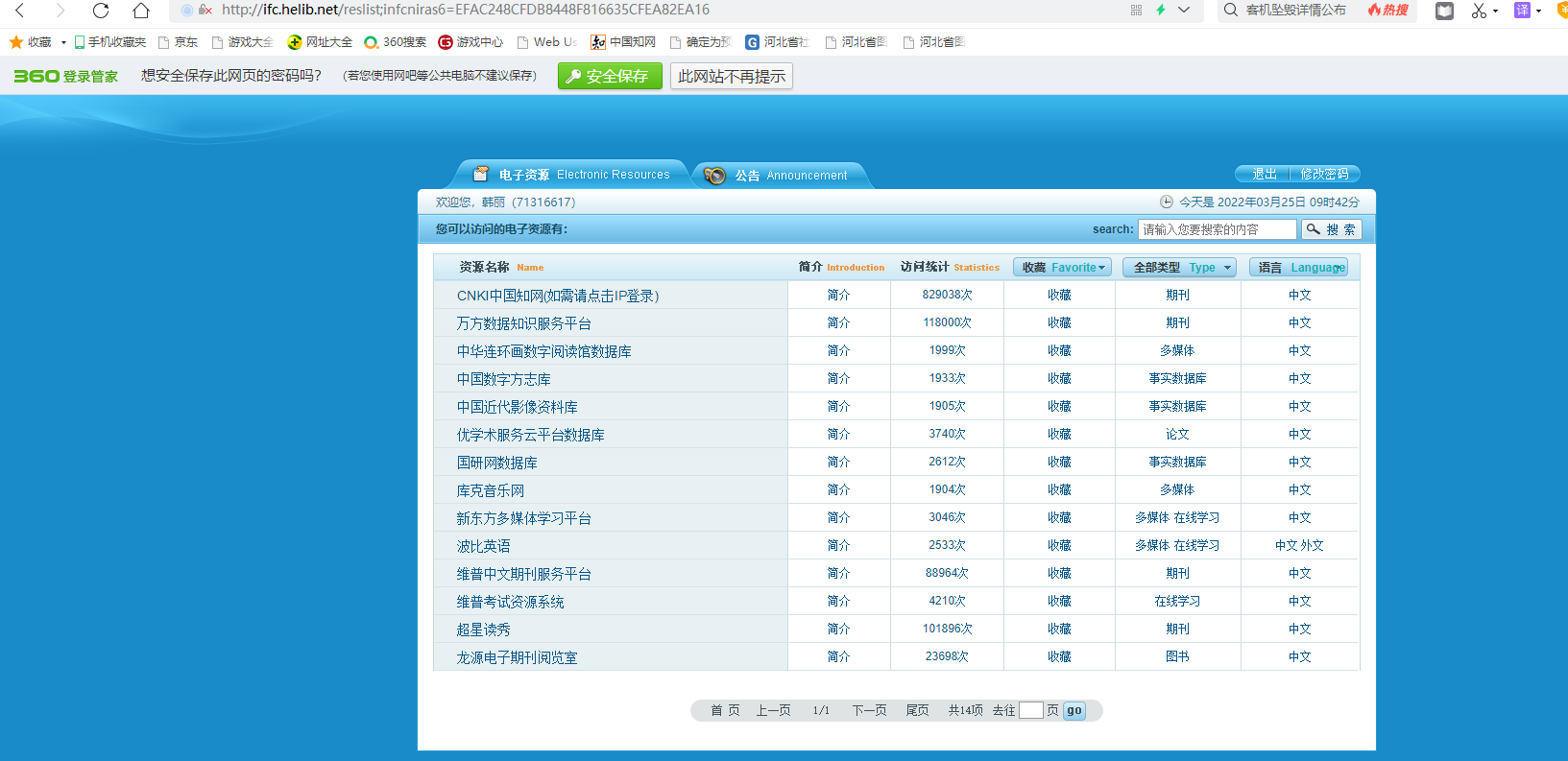Open 国研网数据库 link
This screenshot has height=761, width=1568.
click(497, 463)
